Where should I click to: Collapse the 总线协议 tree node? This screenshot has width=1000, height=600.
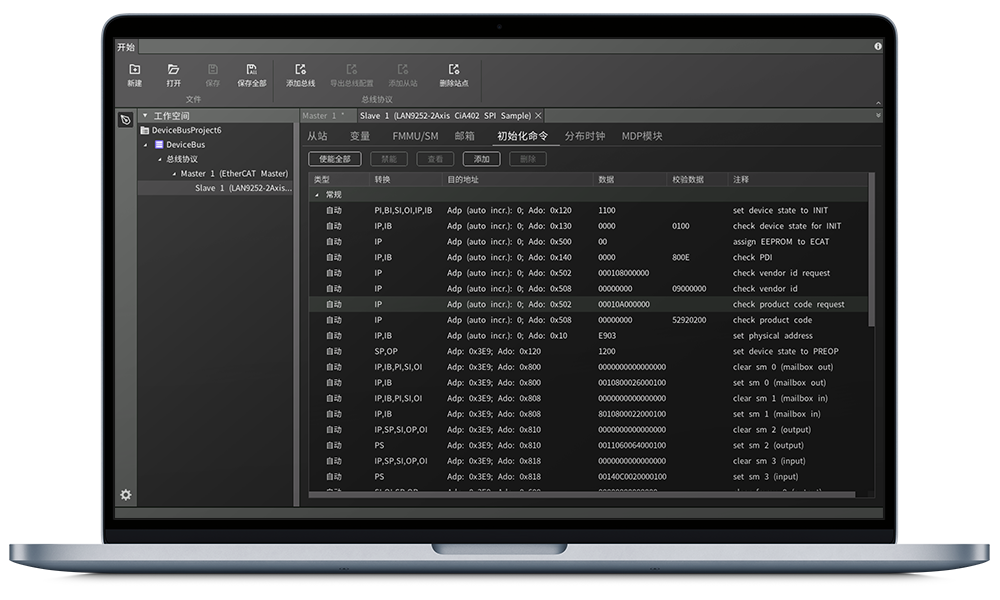pos(160,159)
